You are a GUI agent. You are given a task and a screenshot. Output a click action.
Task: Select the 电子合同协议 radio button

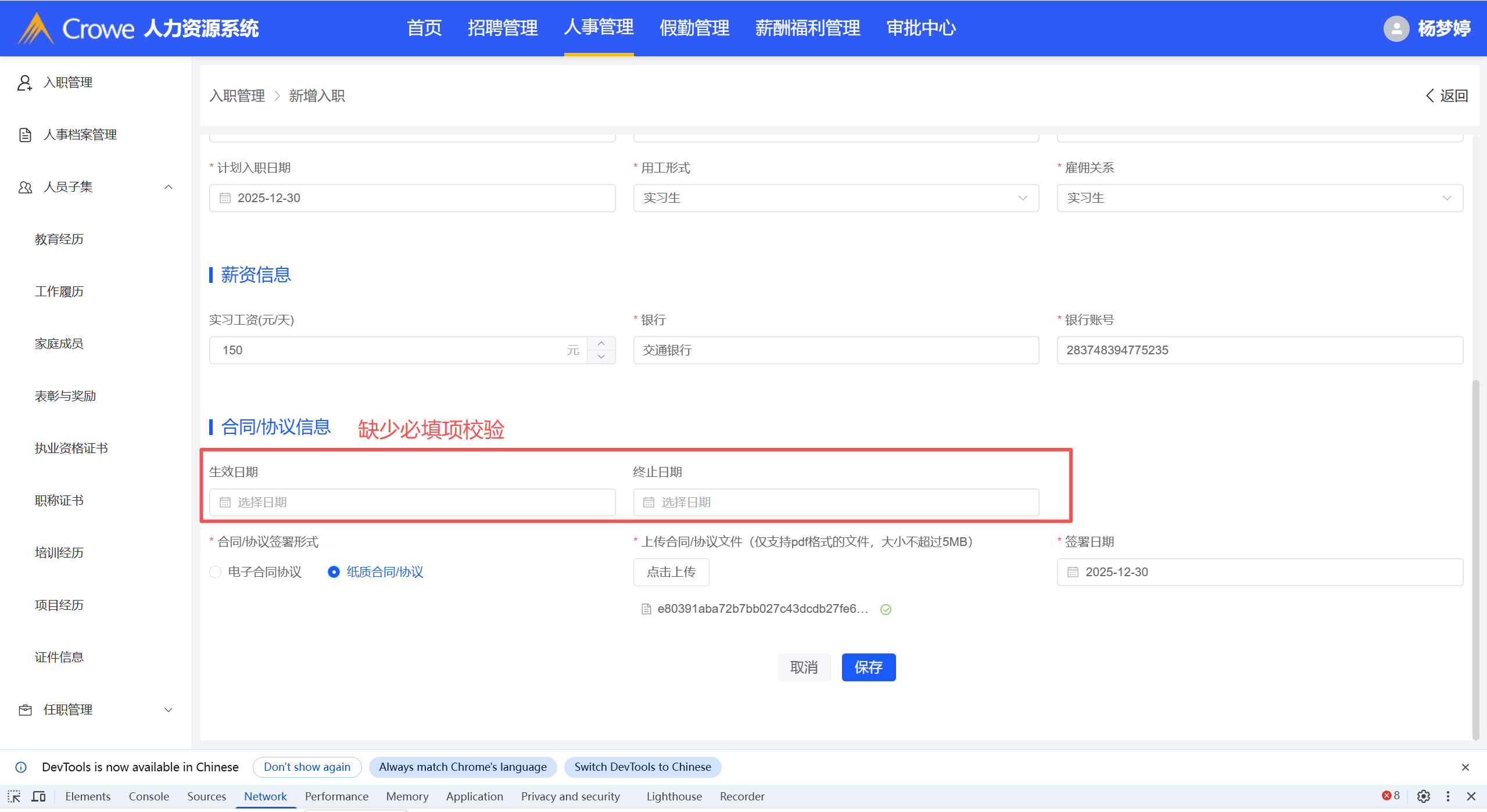[x=216, y=572]
